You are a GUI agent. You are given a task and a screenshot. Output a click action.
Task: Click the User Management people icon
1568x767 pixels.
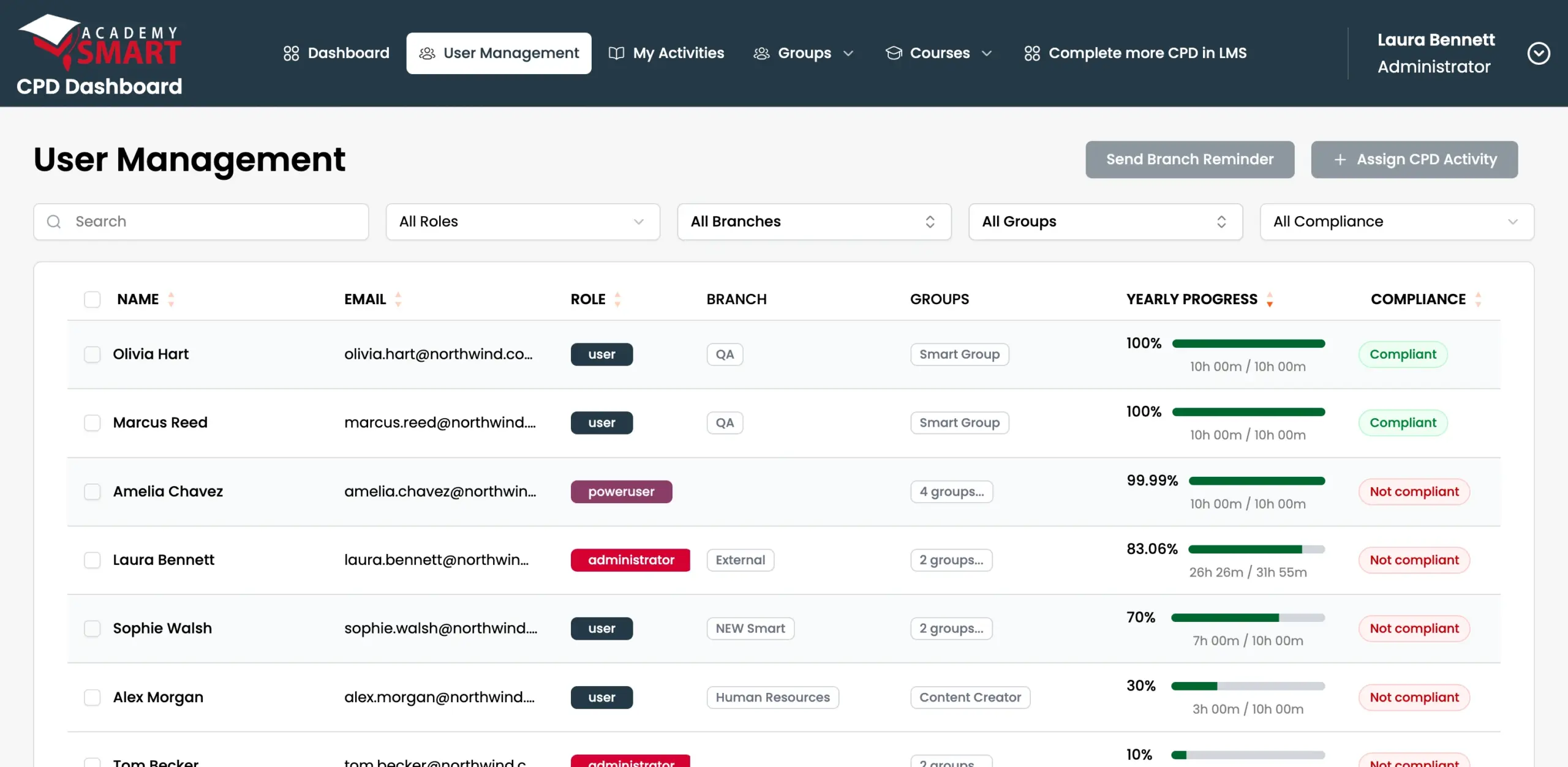(427, 53)
